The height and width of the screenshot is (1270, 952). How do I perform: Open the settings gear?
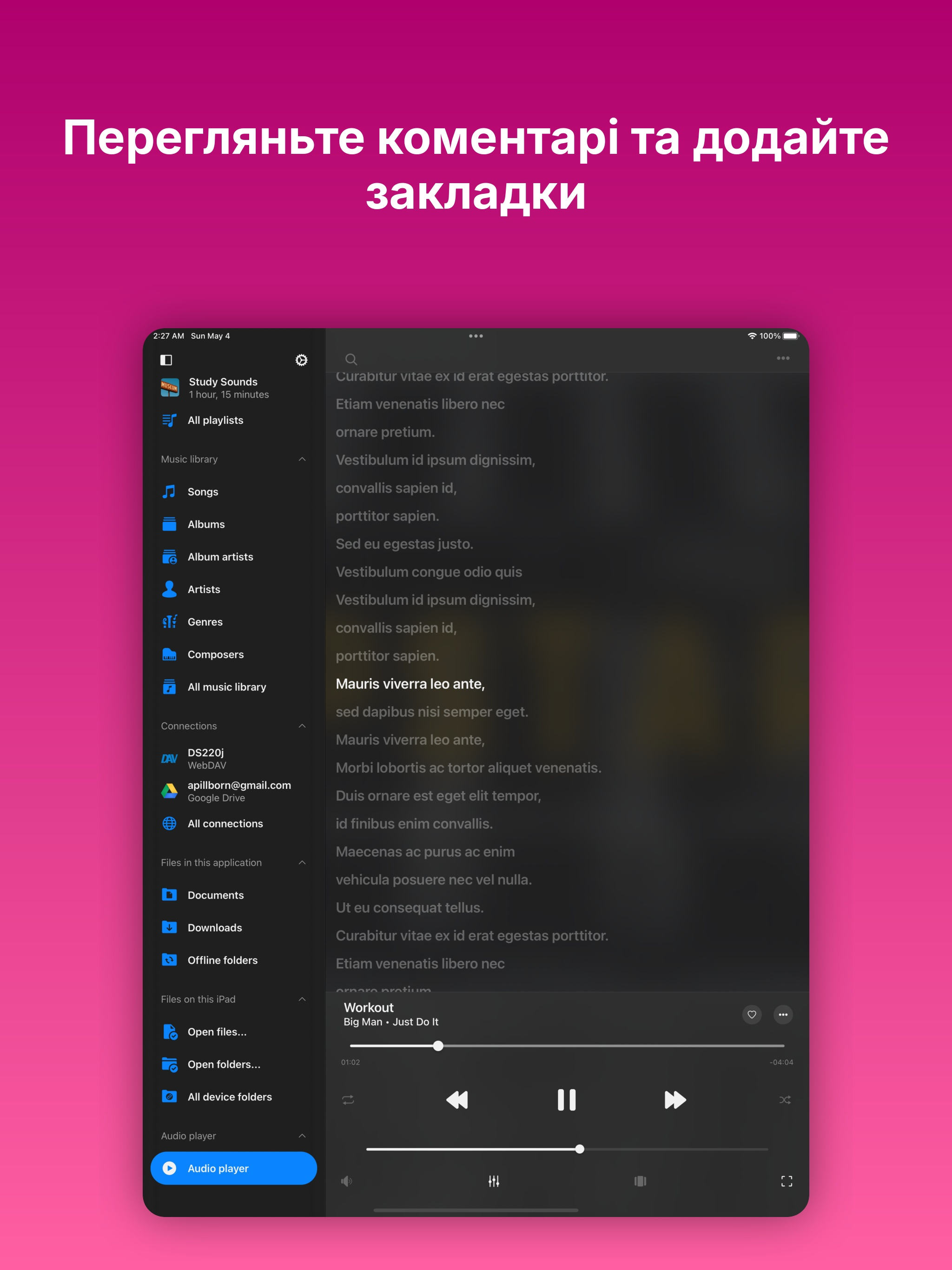pyautogui.click(x=301, y=360)
